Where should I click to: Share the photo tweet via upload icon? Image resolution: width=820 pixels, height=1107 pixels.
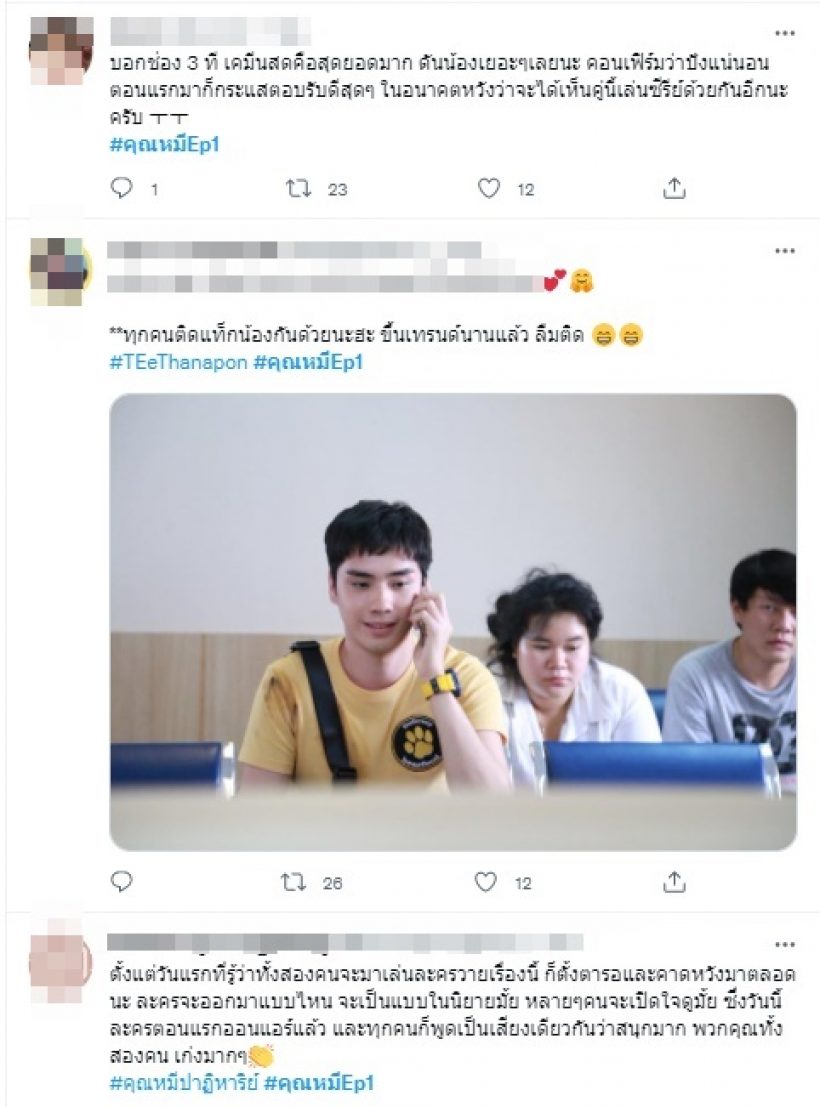coord(674,881)
